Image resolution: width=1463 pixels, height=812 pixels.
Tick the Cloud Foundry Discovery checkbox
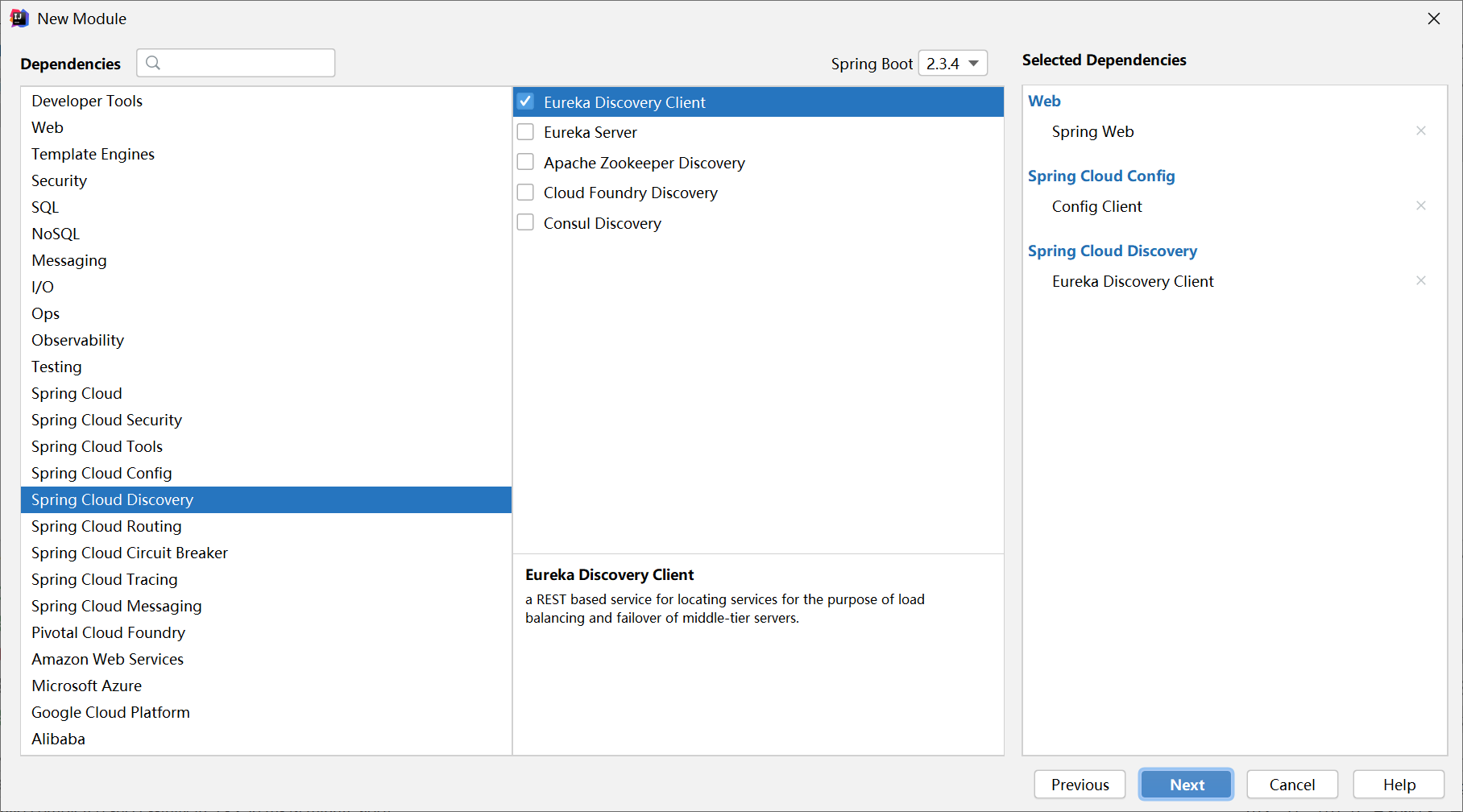525,192
